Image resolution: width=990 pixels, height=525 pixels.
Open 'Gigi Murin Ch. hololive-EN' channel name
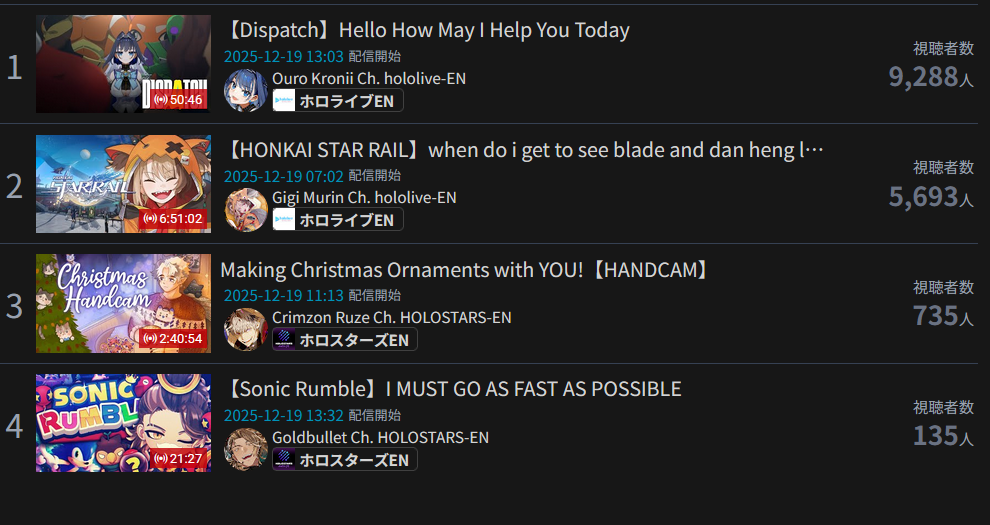[x=364, y=198]
